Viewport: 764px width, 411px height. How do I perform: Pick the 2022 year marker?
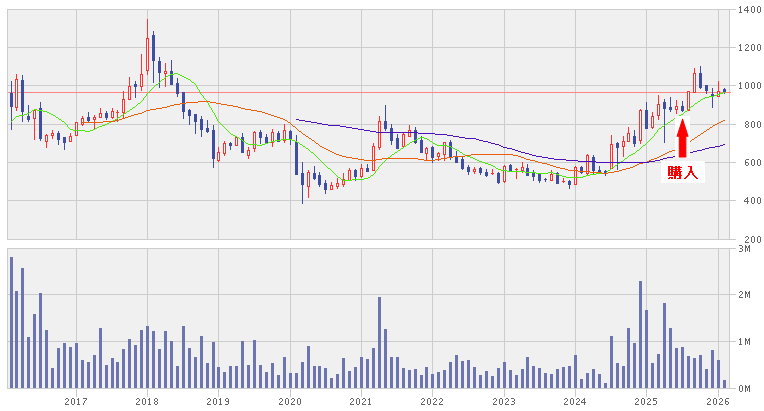(x=432, y=401)
